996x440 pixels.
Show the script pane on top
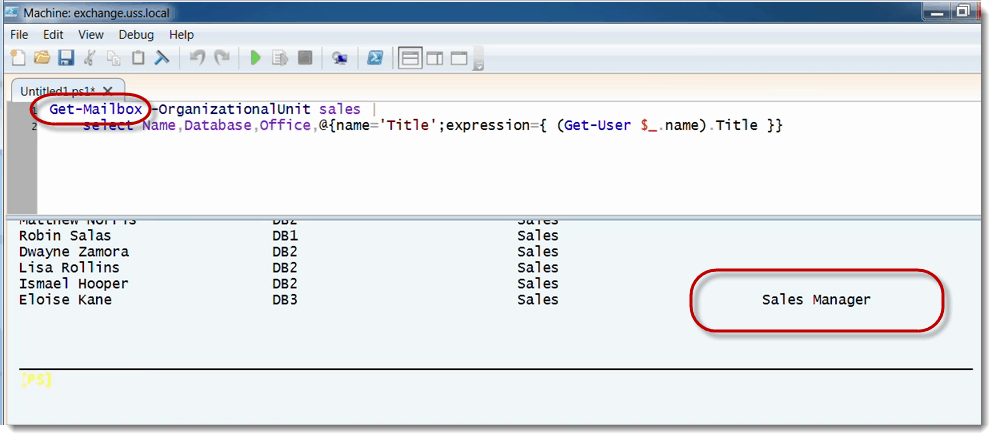tap(409, 58)
